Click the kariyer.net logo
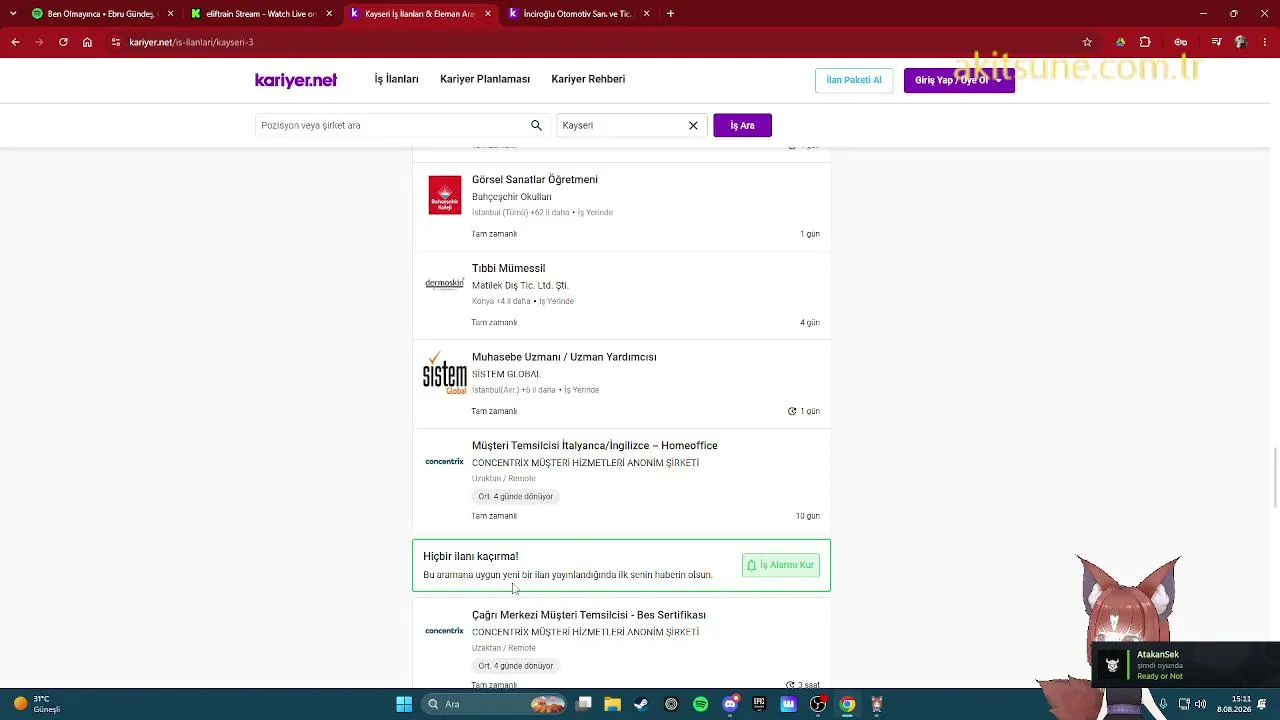The width and height of the screenshot is (1280, 720). click(296, 80)
